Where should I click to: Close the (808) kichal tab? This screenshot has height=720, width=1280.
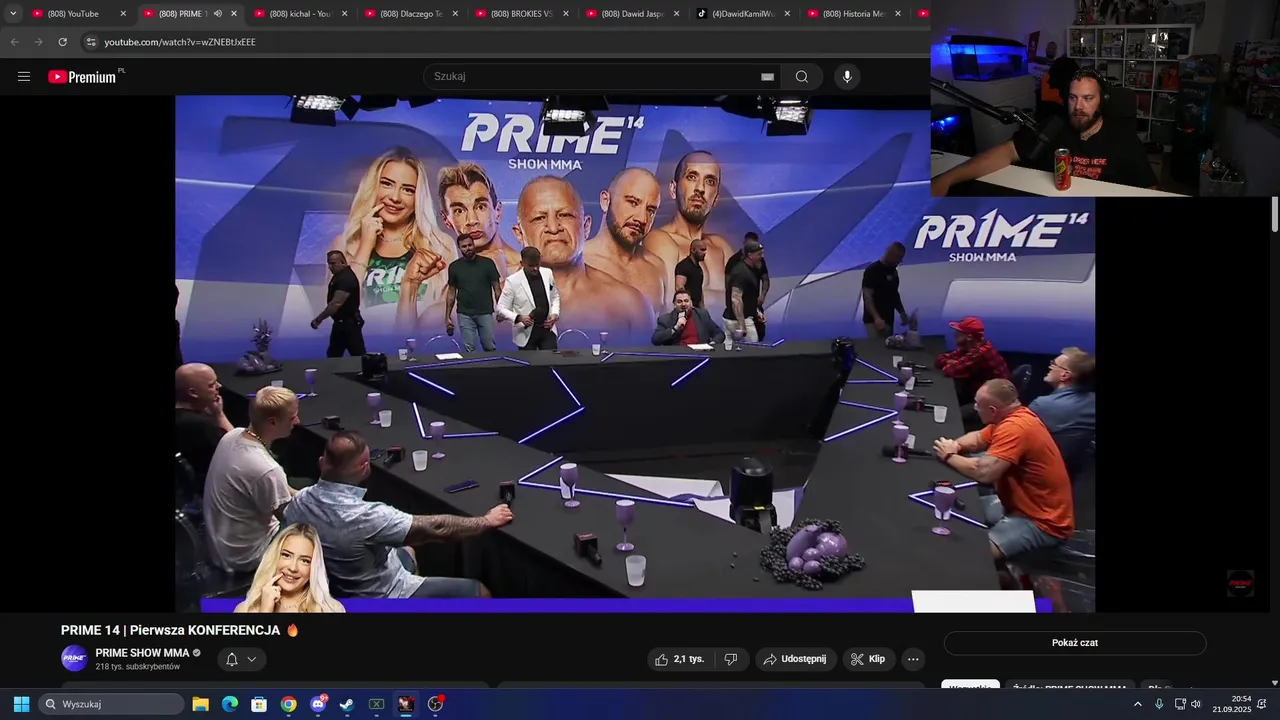click(345, 14)
